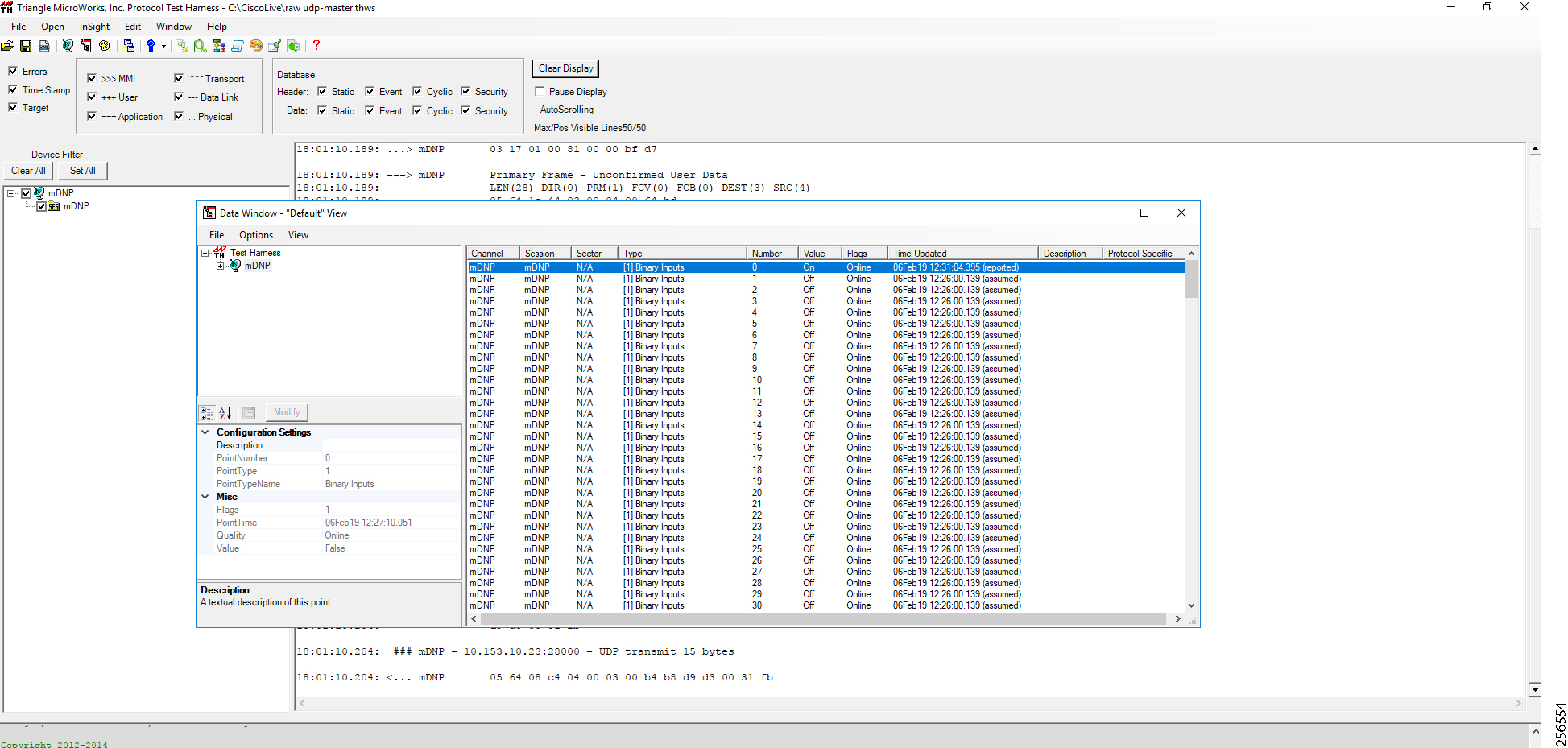Screen dimensions: 1568x748
Task: Sort table by Time Updated column header
Action: pyautogui.click(x=962, y=253)
